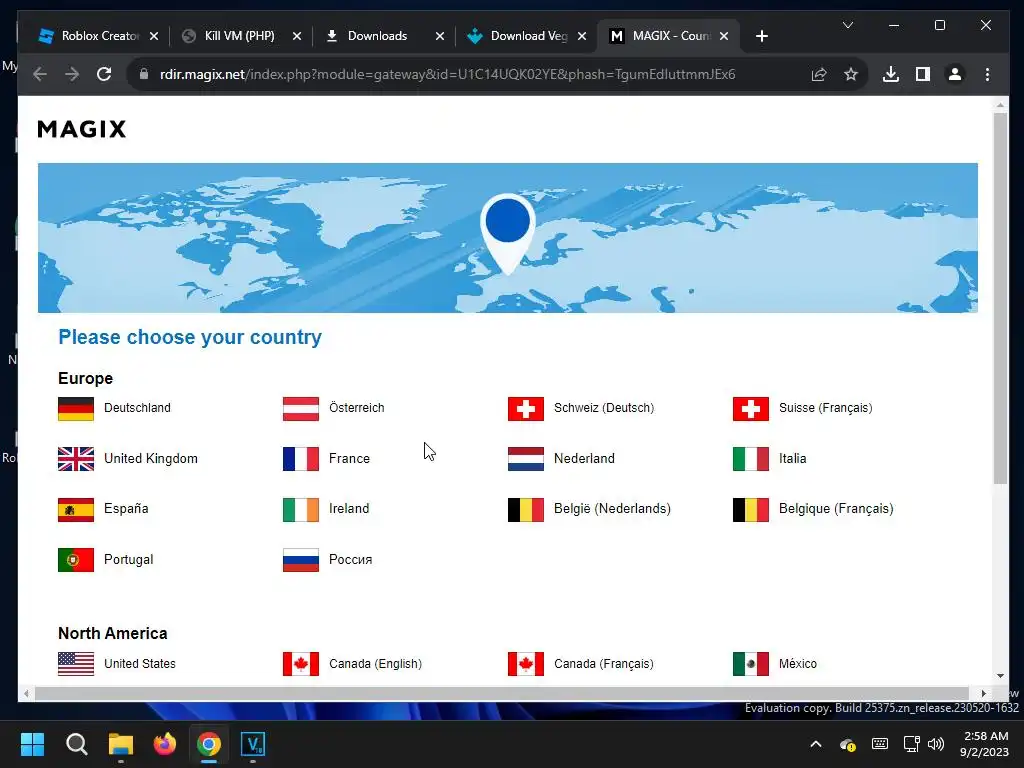Image resolution: width=1024 pixels, height=768 pixels.
Task: Select the España country link
Action: pos(126,509)
